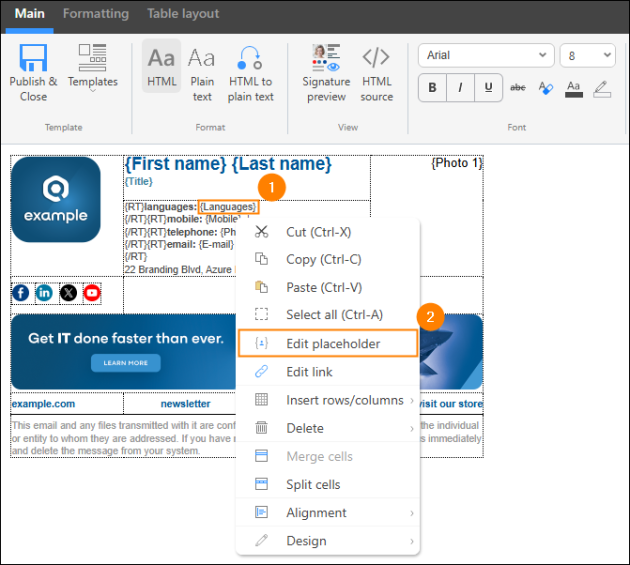Convert HTML to plain text

coord(250,73)
